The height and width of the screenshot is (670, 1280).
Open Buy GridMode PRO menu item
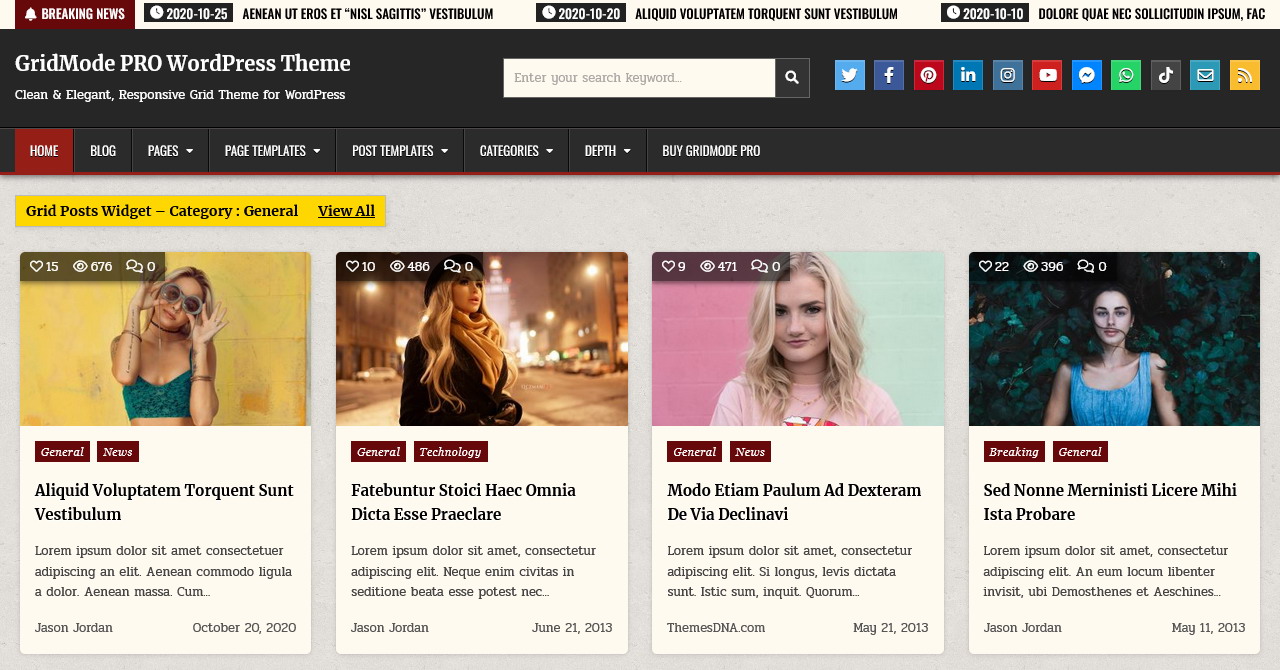pyautogui.click(x=711, y=150)
